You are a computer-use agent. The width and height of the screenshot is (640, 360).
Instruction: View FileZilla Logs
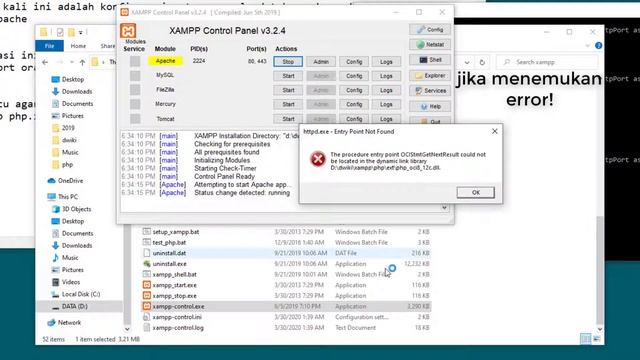point(386,90)
